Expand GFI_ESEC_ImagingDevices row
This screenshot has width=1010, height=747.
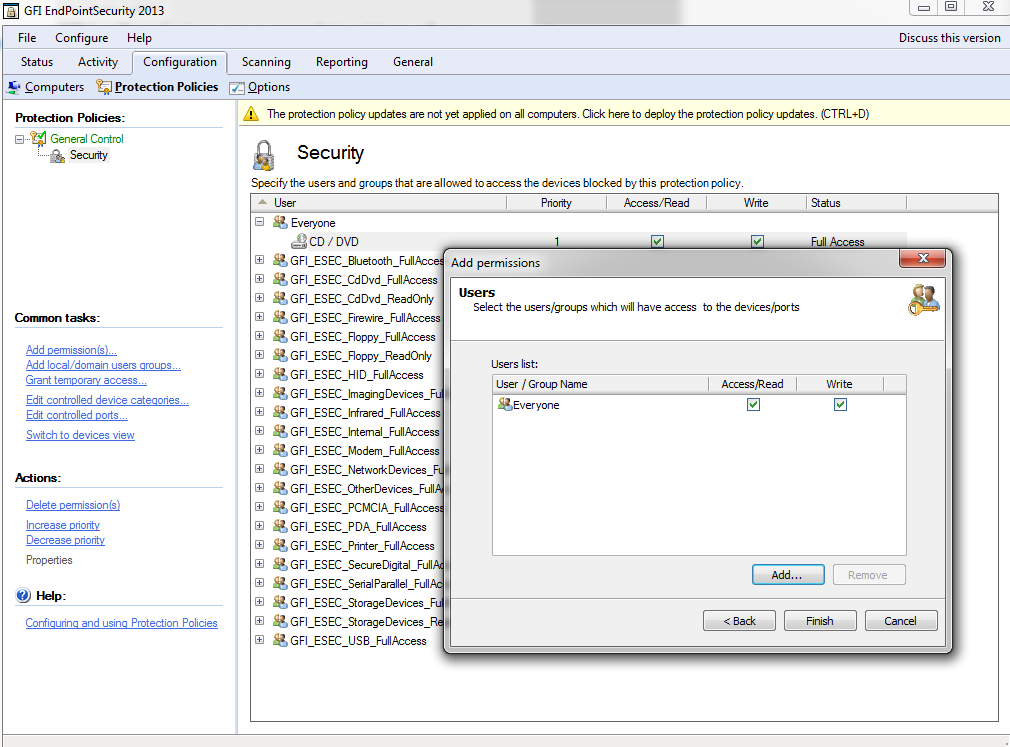pyautogui.click(x=259, y=393)
